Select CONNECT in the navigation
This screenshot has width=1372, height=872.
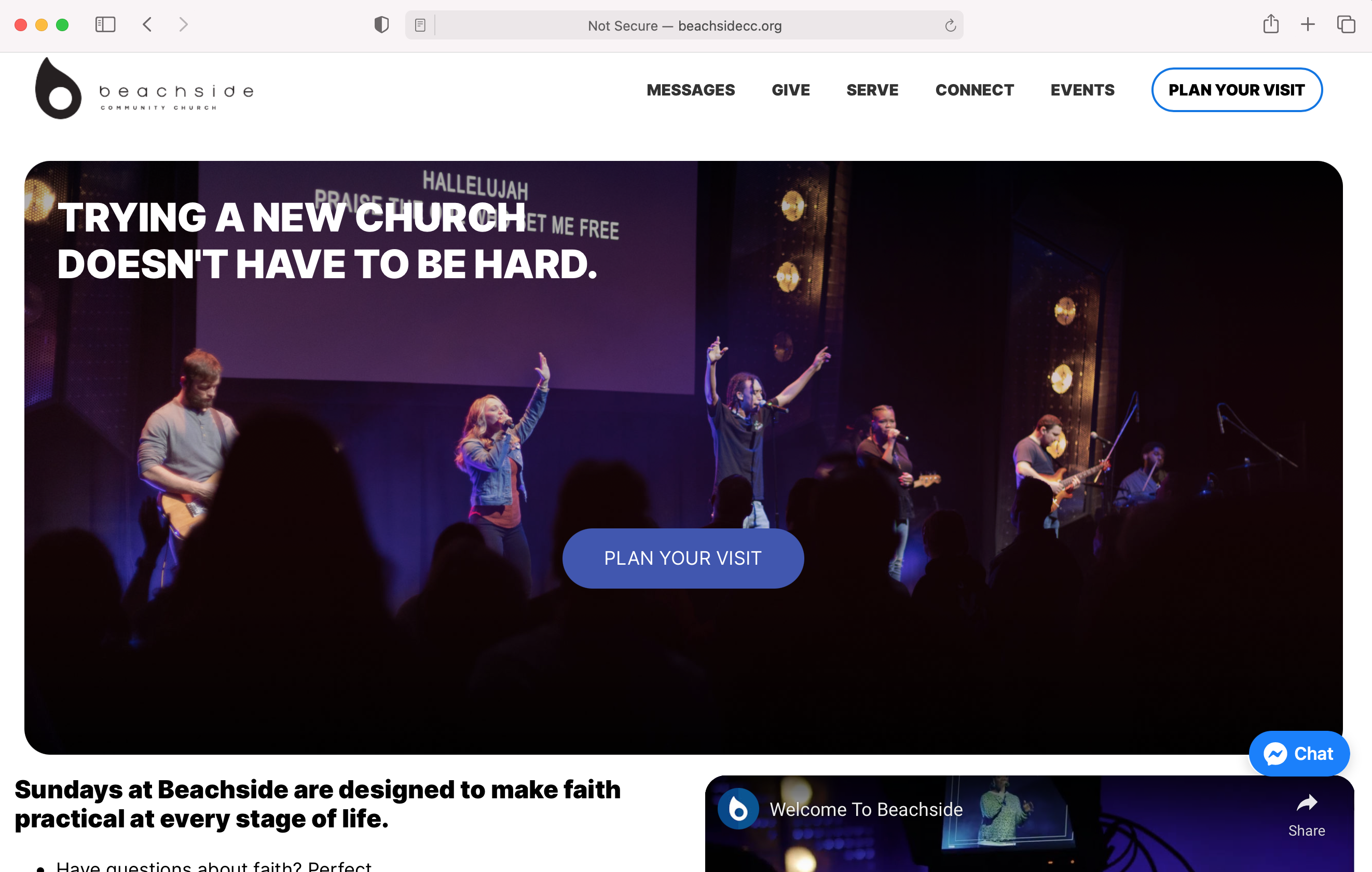point(975,90)
